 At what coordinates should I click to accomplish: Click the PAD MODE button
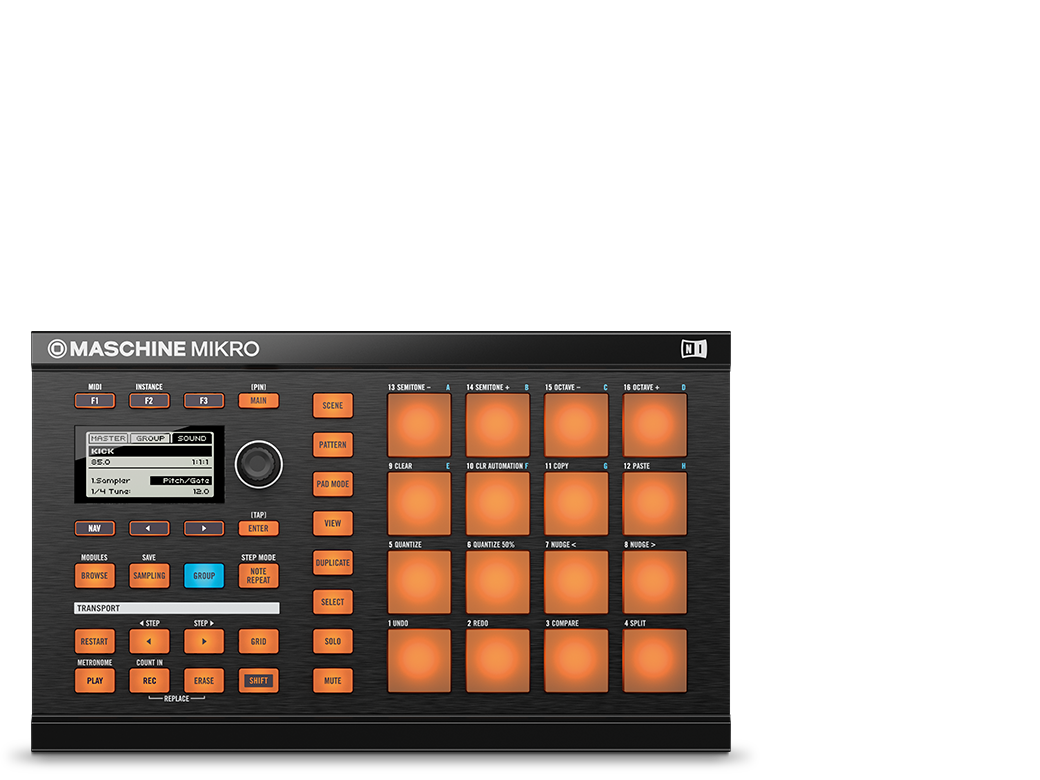point(333,484)
